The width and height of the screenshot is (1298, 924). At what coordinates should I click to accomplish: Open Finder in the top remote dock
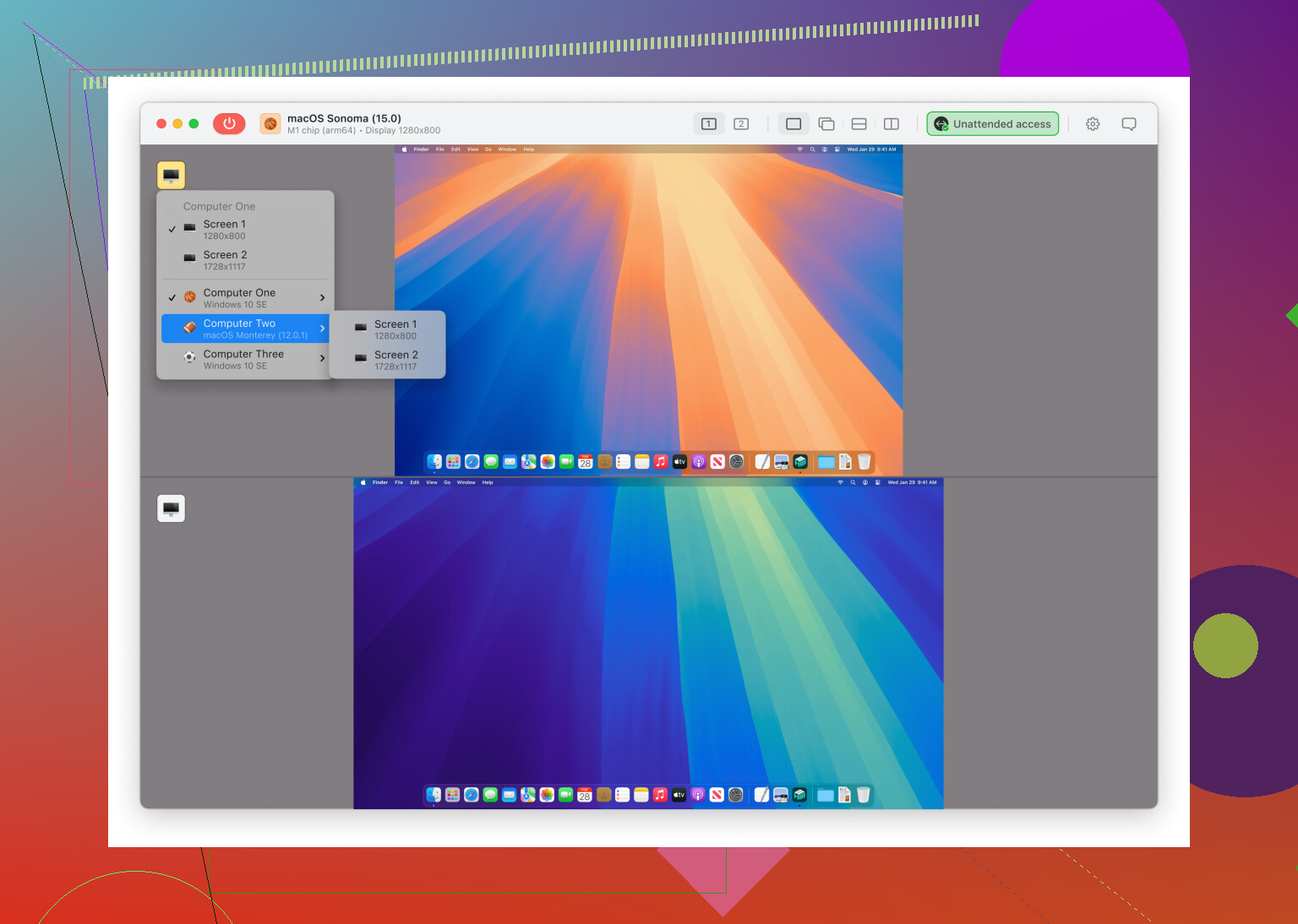tap(434, 461)
